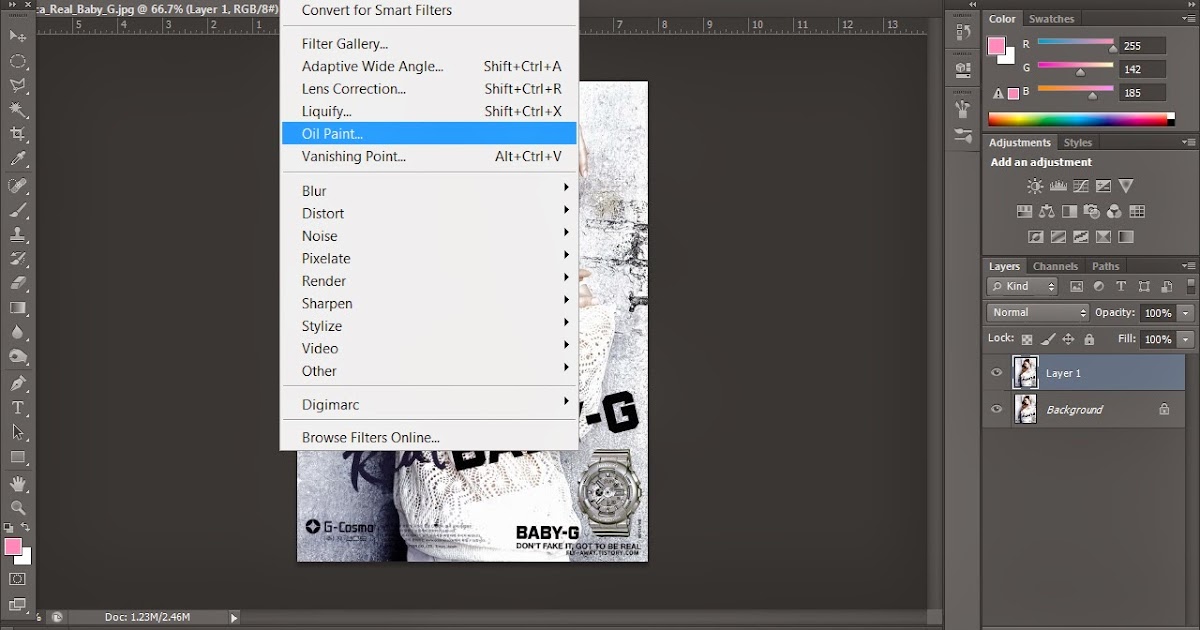Select the Path Selection tool

click(x=18, y=432)
